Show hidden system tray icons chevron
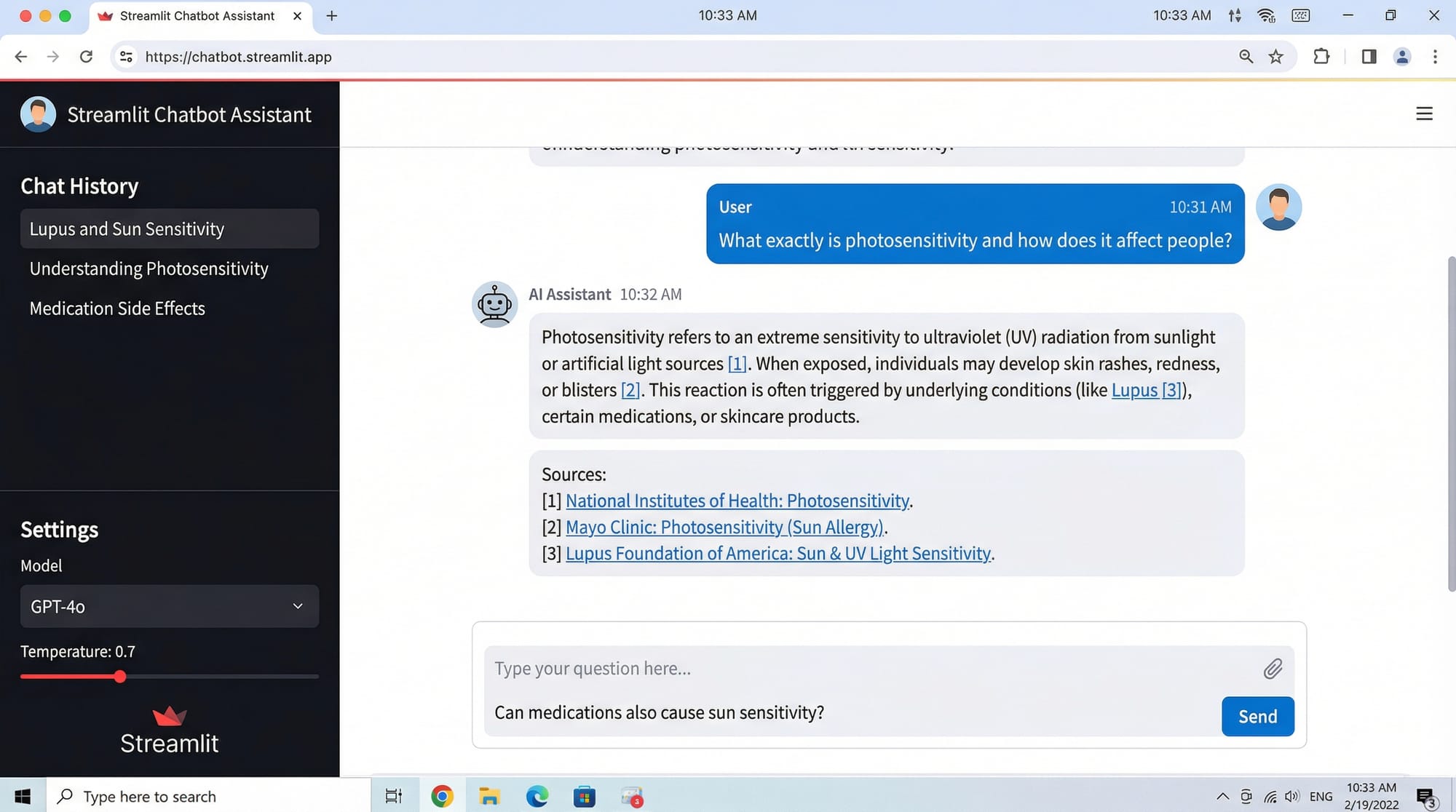The image size is (1456, 812). pyautogui.click(x=1222, y=797)
